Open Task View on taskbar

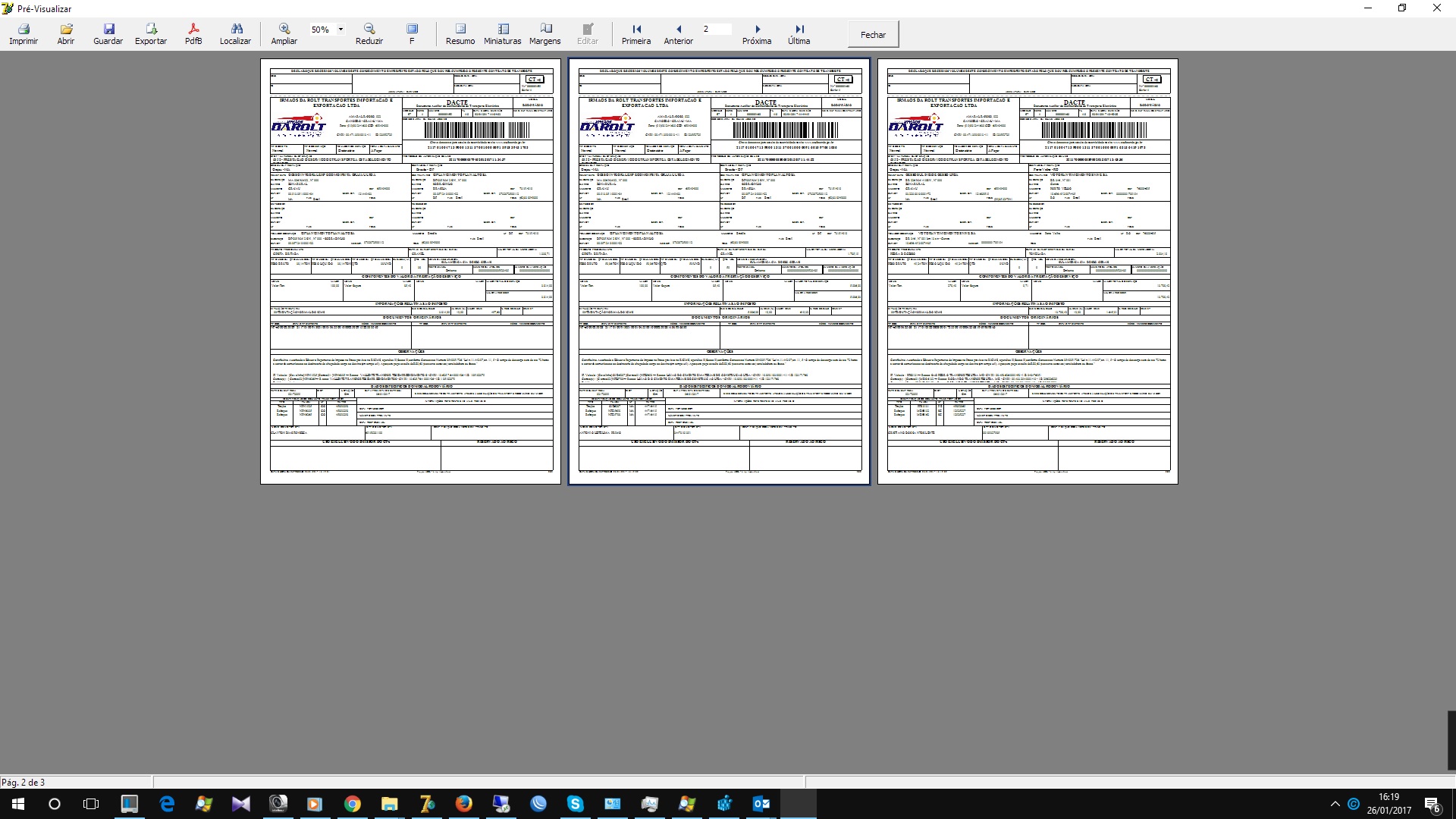pos(91,804)
